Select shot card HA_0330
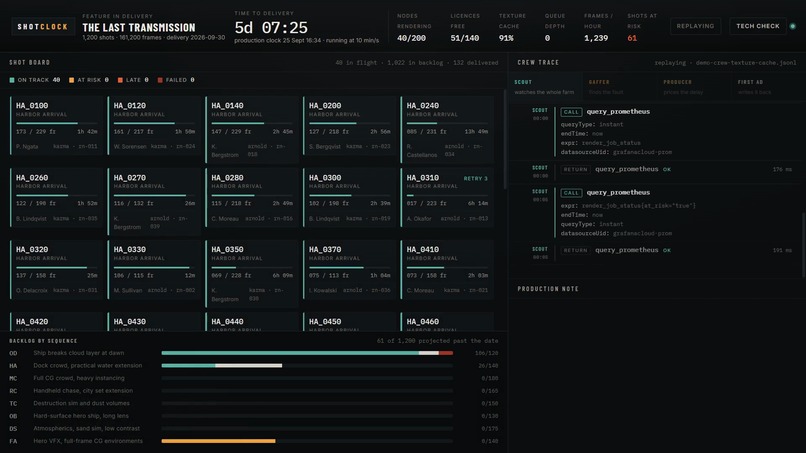The image size is (806, 453). click(x=154, y=270)
